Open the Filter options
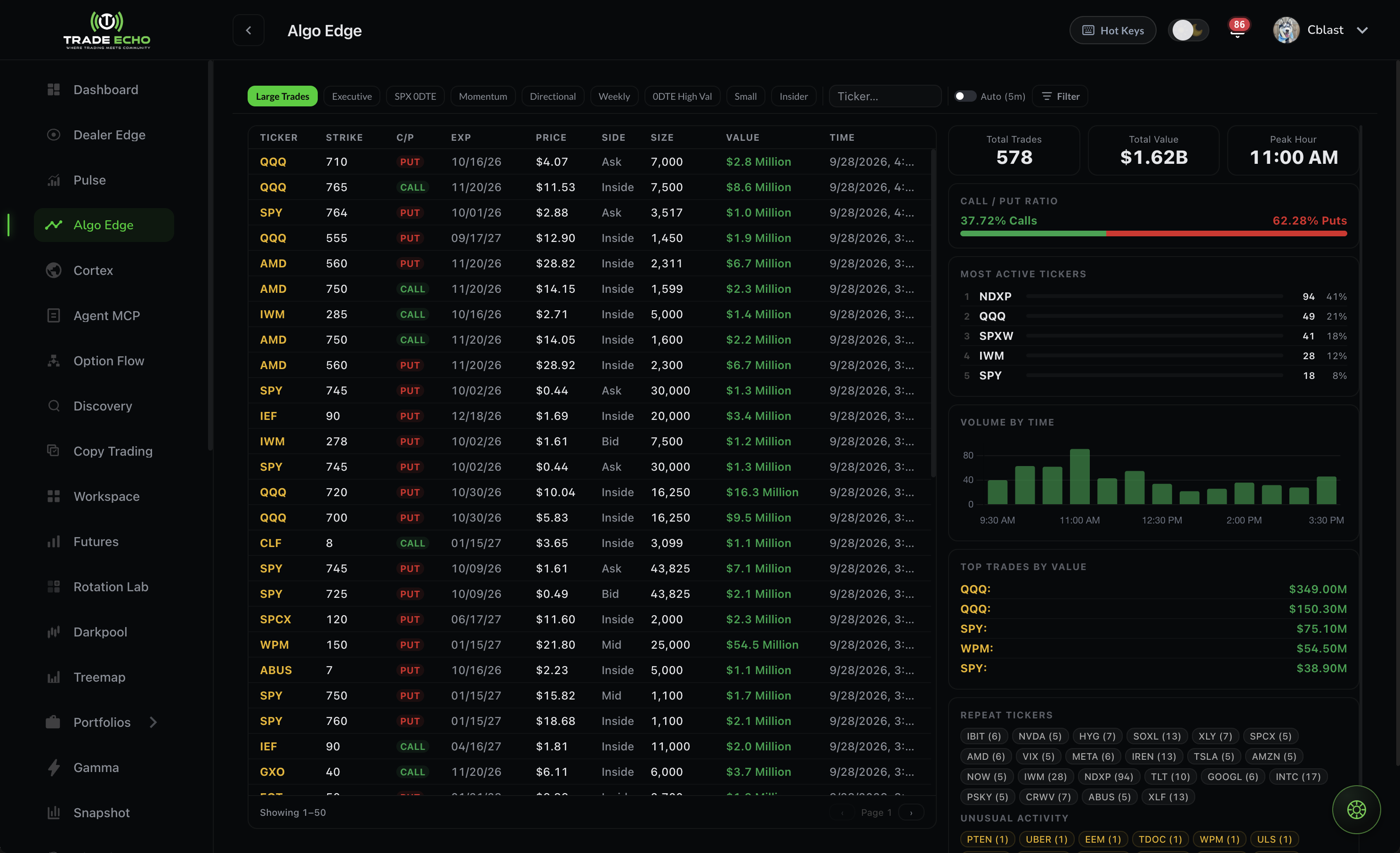Viewport: 1400px width, 853px height. 1060,96
